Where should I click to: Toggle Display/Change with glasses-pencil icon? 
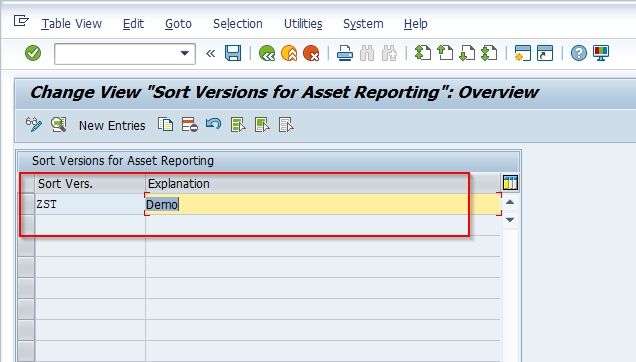(x=34, y=125)
